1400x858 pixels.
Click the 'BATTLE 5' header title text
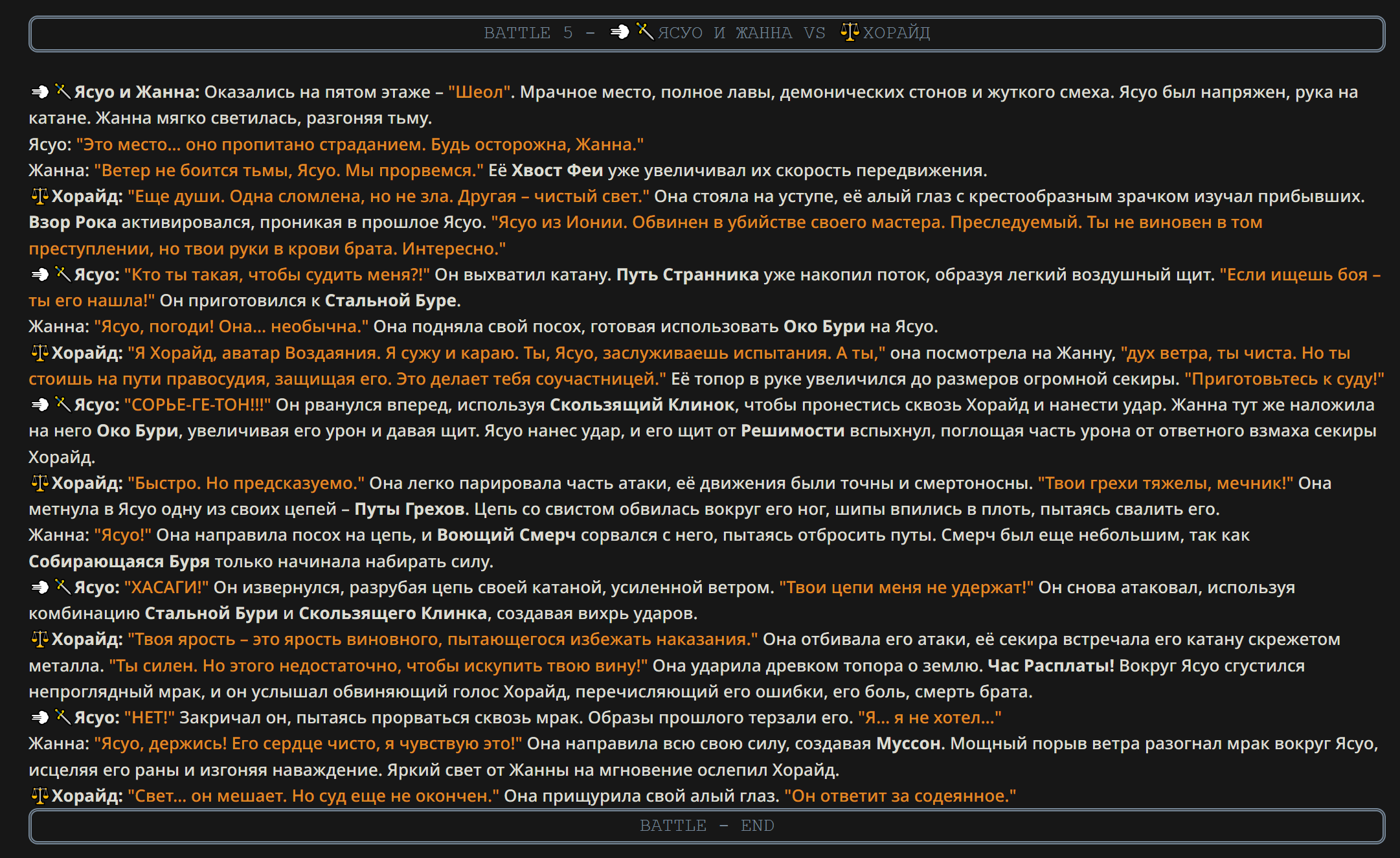coord(706,32)
